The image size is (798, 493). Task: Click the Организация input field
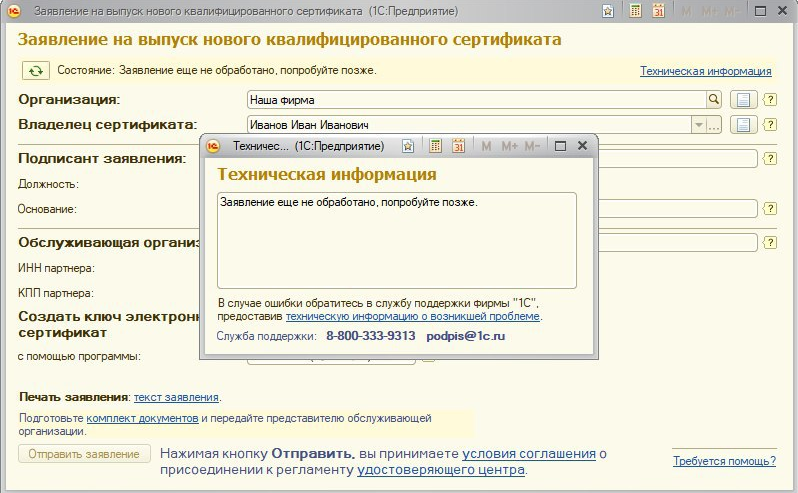476,100
